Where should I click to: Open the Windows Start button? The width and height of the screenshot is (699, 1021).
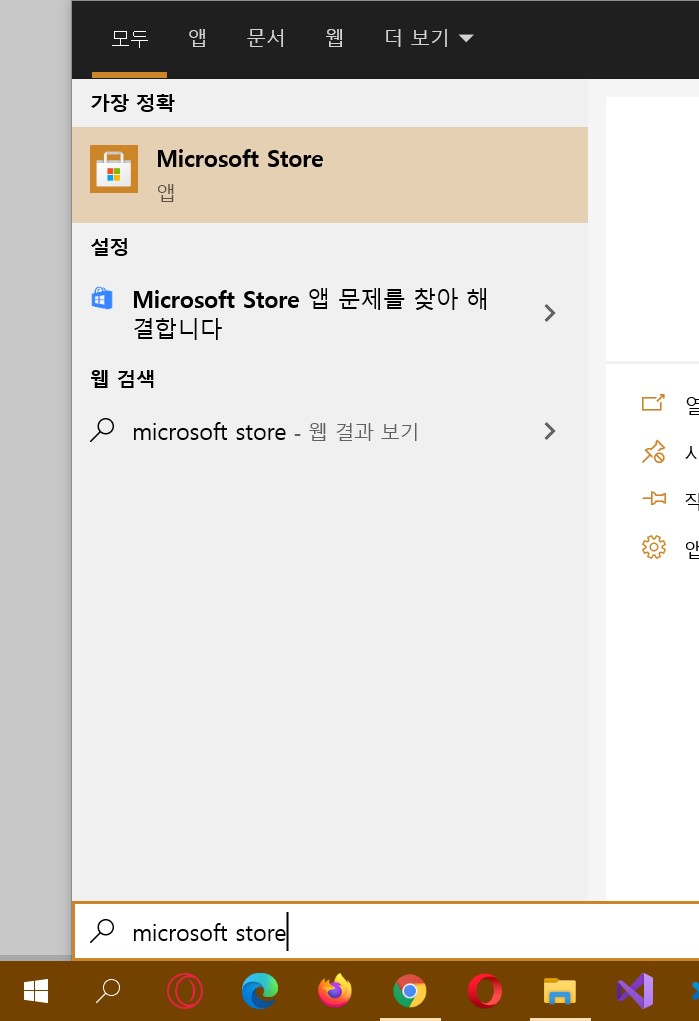coord(36,991)
